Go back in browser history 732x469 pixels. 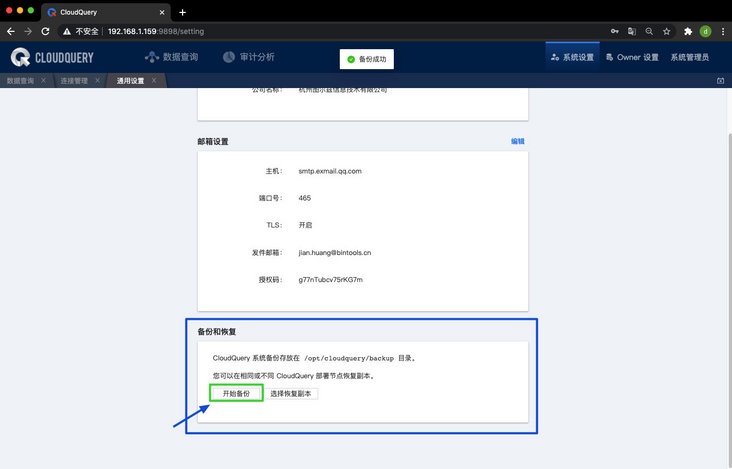click(11, 31)
